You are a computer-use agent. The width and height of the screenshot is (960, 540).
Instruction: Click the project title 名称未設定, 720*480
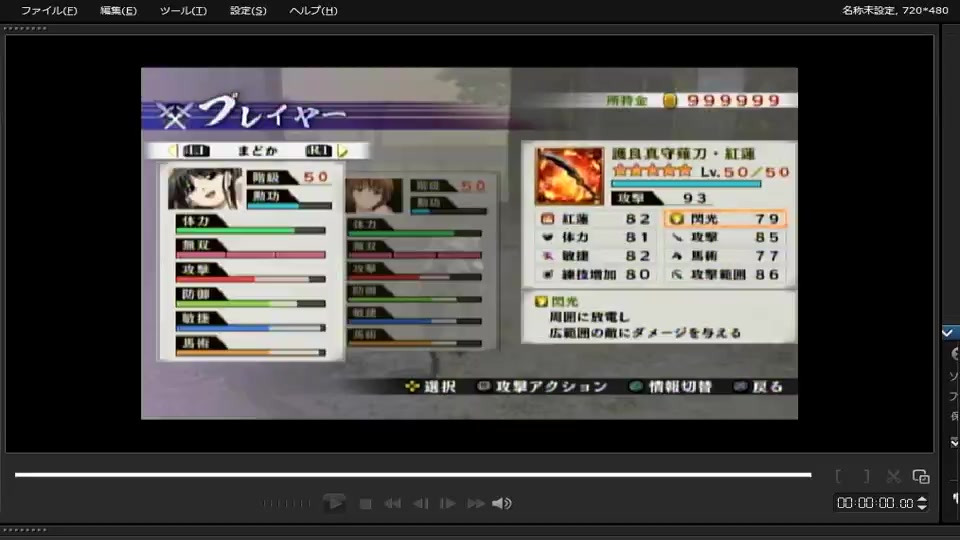[x=895, y=10]
